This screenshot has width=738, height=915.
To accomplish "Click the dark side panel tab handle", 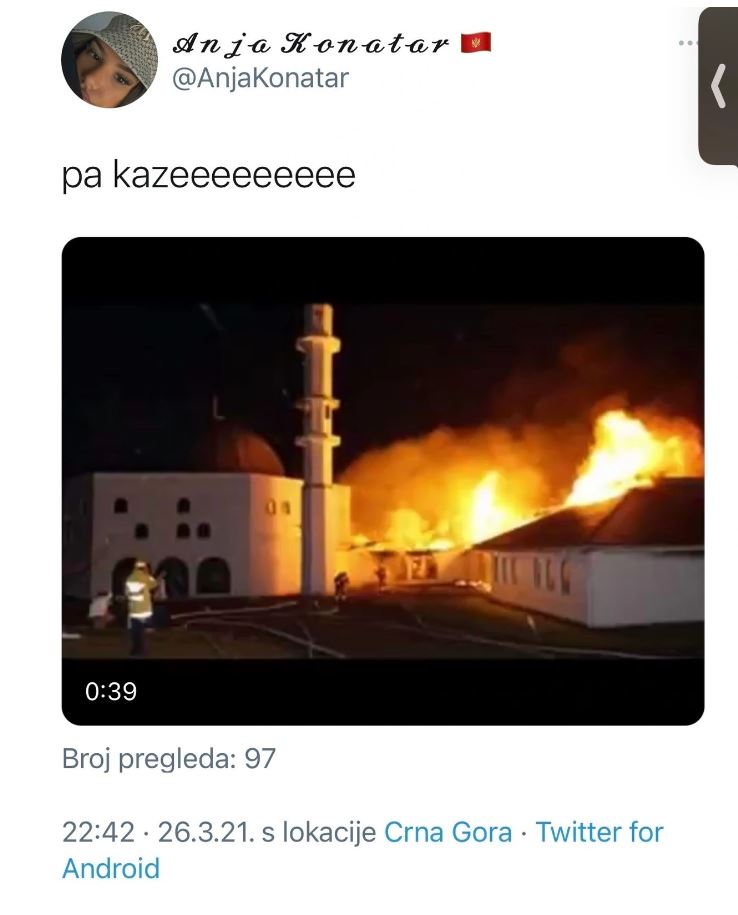I will pos(718,86).
